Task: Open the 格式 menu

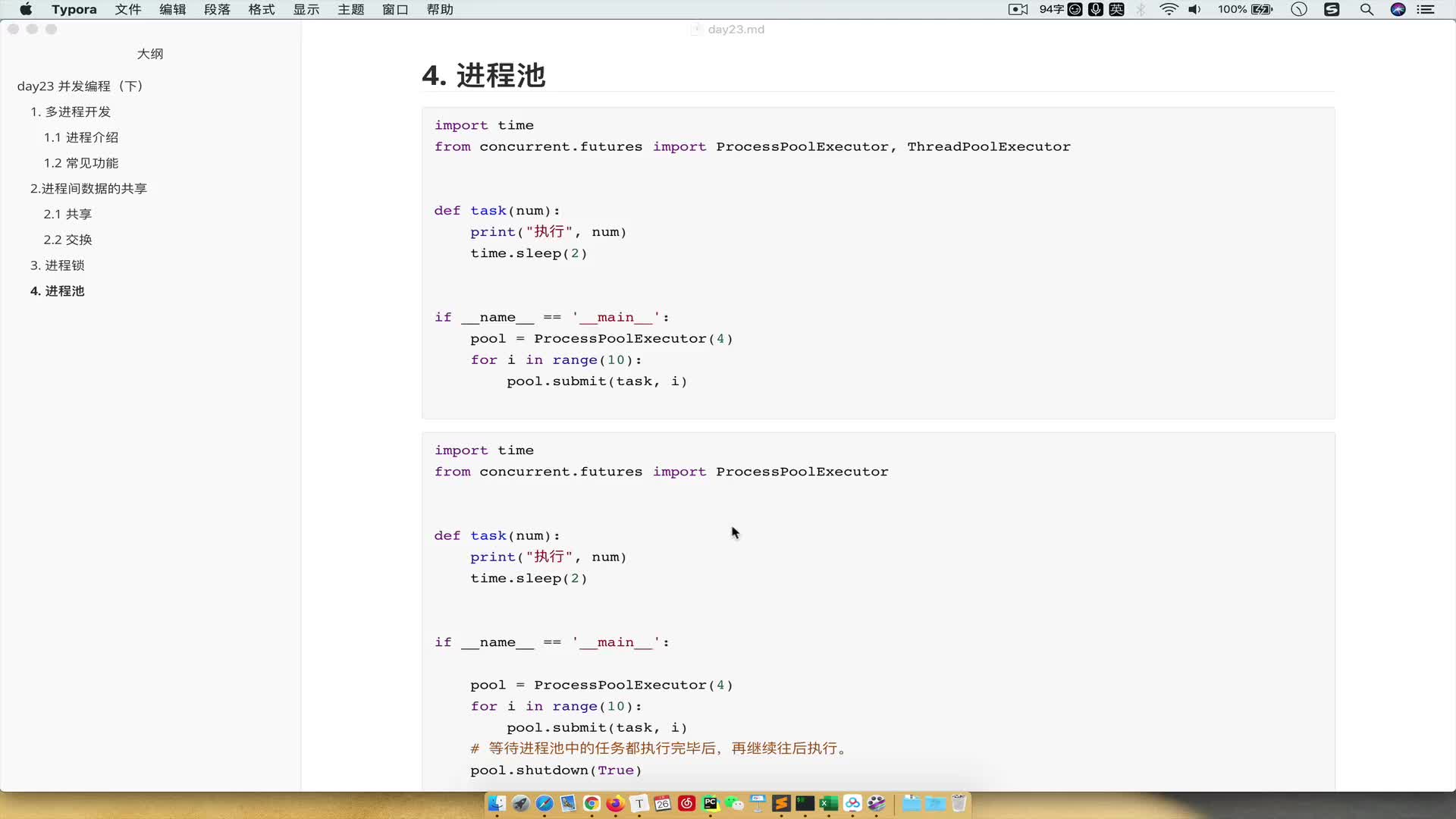Action: point(262,9)
